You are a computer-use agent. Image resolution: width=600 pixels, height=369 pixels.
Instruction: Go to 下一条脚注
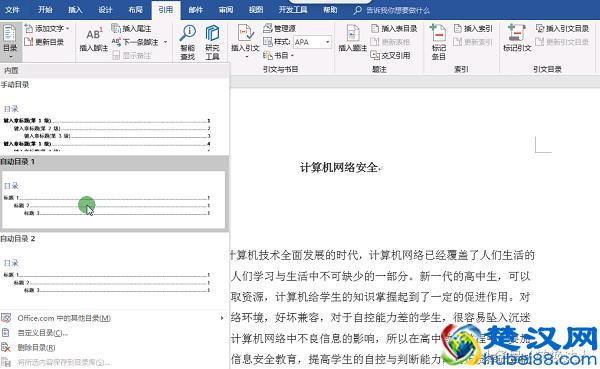[x=135, y=42]
